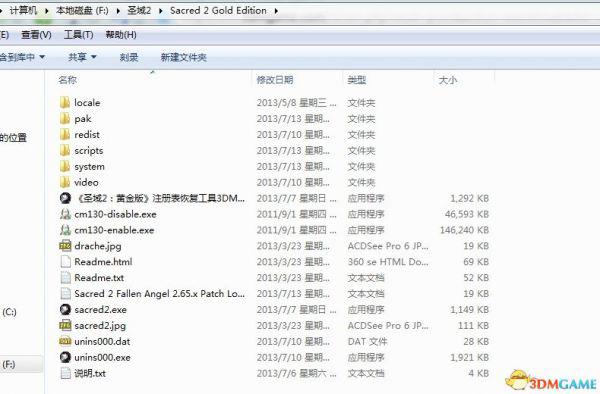Click the 146,240 KB size value
The height and width of the screenshot is (394, 600).
coord(465,230)
